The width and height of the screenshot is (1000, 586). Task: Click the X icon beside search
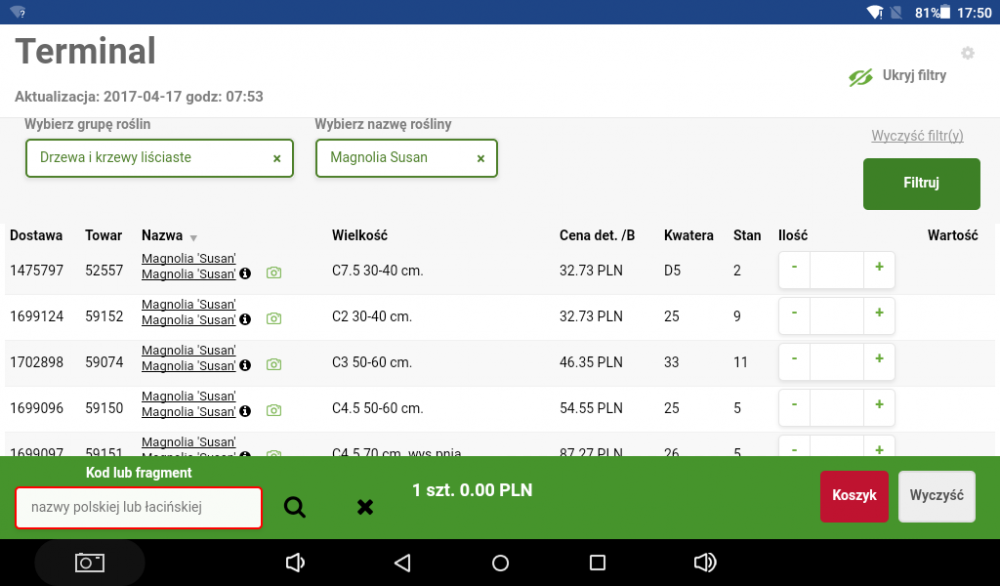[x=365, y=507]
